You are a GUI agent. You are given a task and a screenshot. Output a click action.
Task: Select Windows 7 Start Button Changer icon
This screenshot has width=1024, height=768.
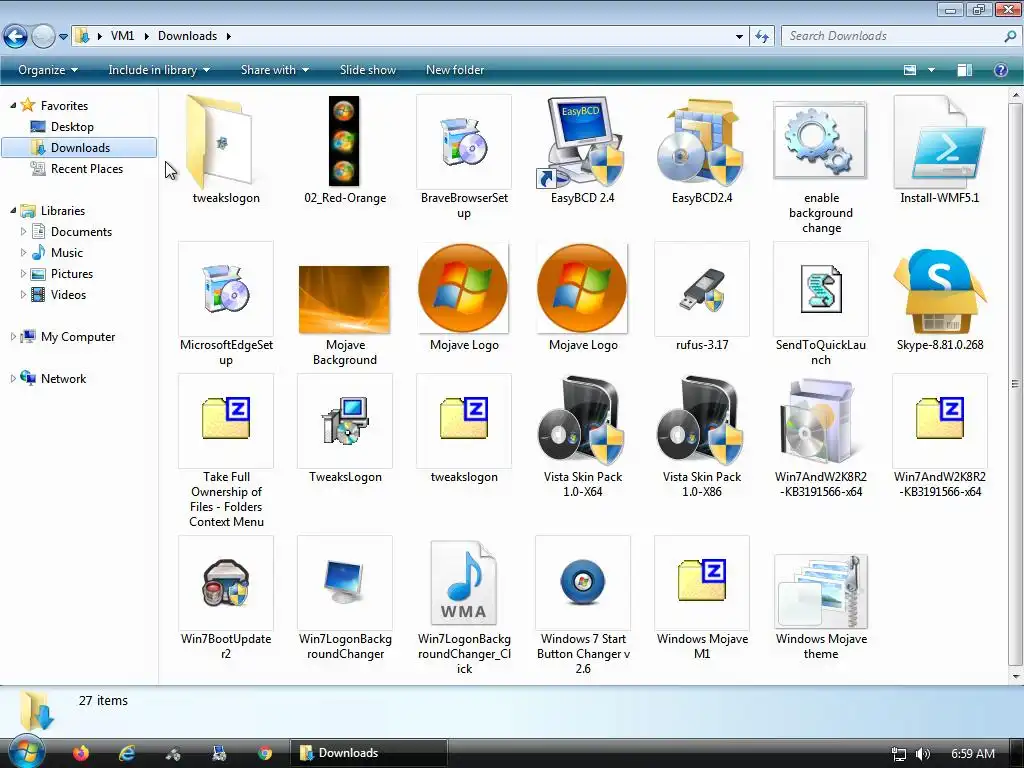click(x=583, y=583)
